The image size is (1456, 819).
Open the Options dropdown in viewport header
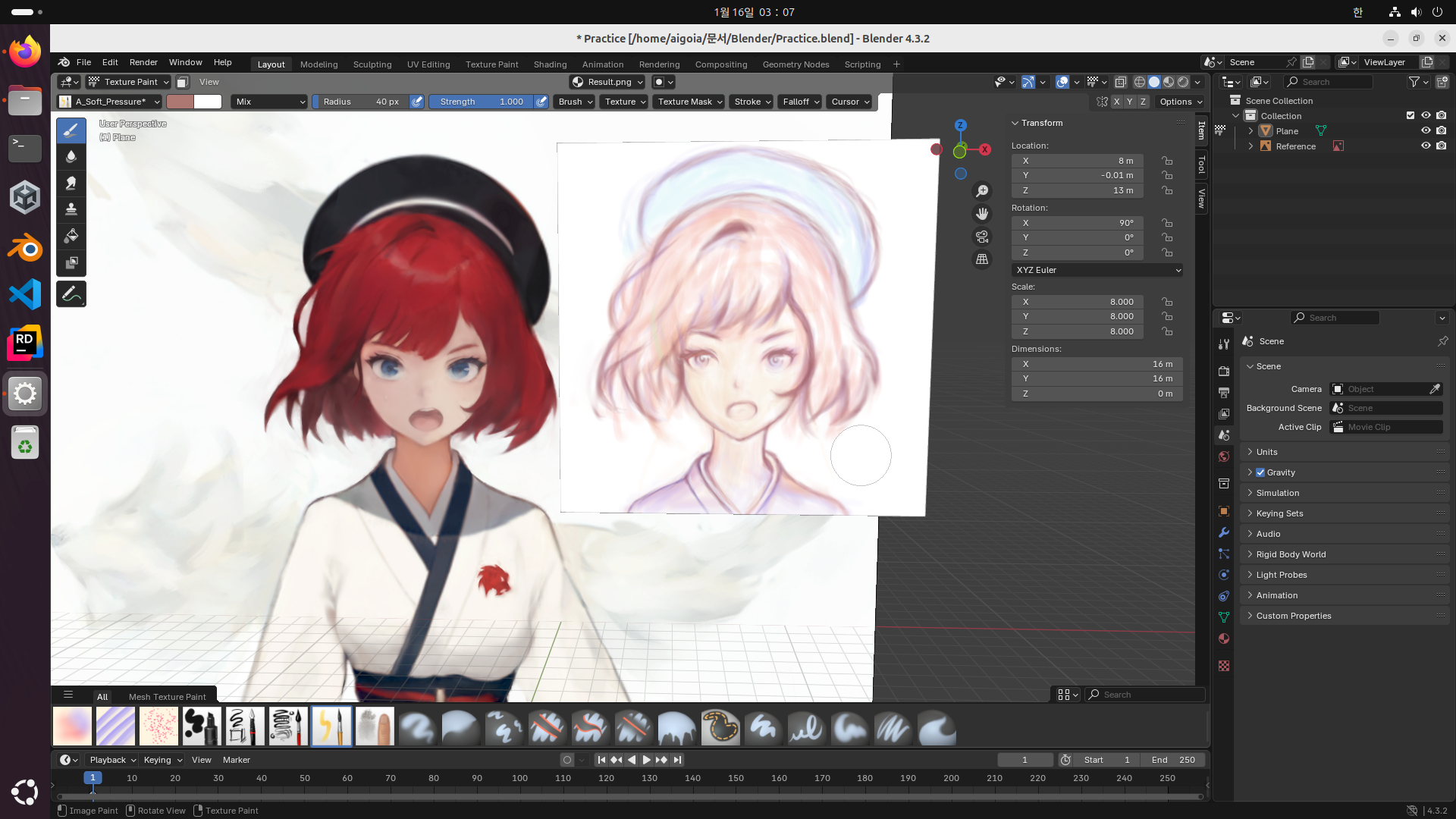pos(1181,102)
